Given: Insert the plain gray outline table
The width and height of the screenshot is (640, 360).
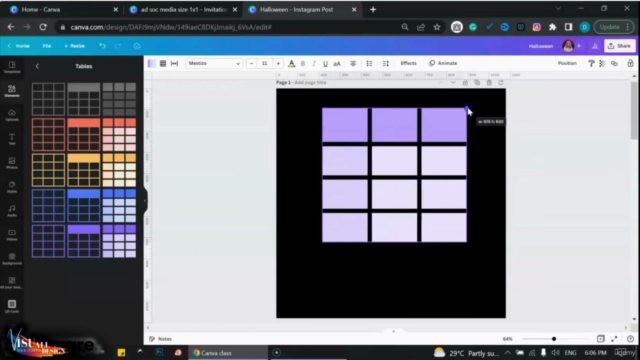Looking at the screenshot, I should [x=48, y=99].
